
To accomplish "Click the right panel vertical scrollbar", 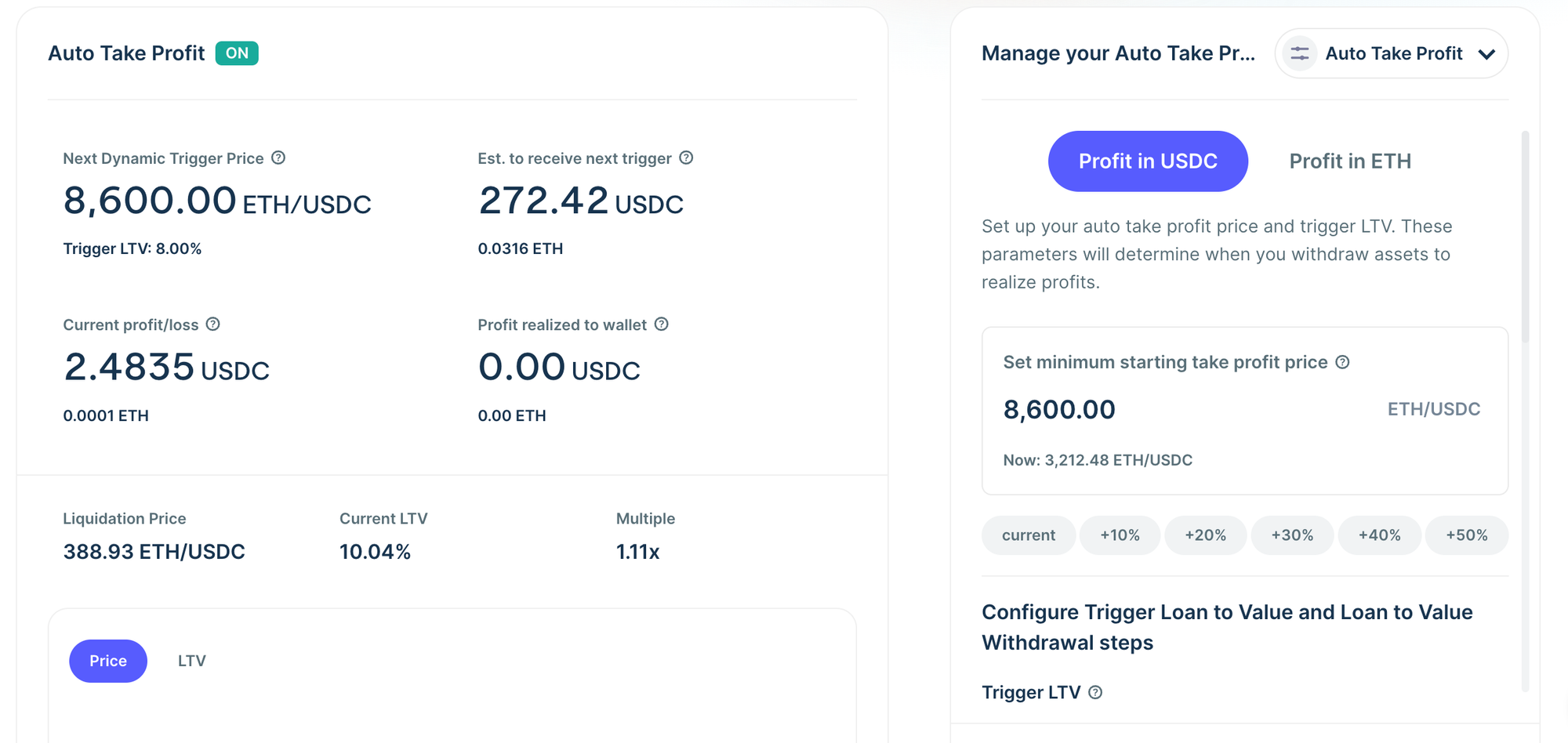I will coord(1525,237).
